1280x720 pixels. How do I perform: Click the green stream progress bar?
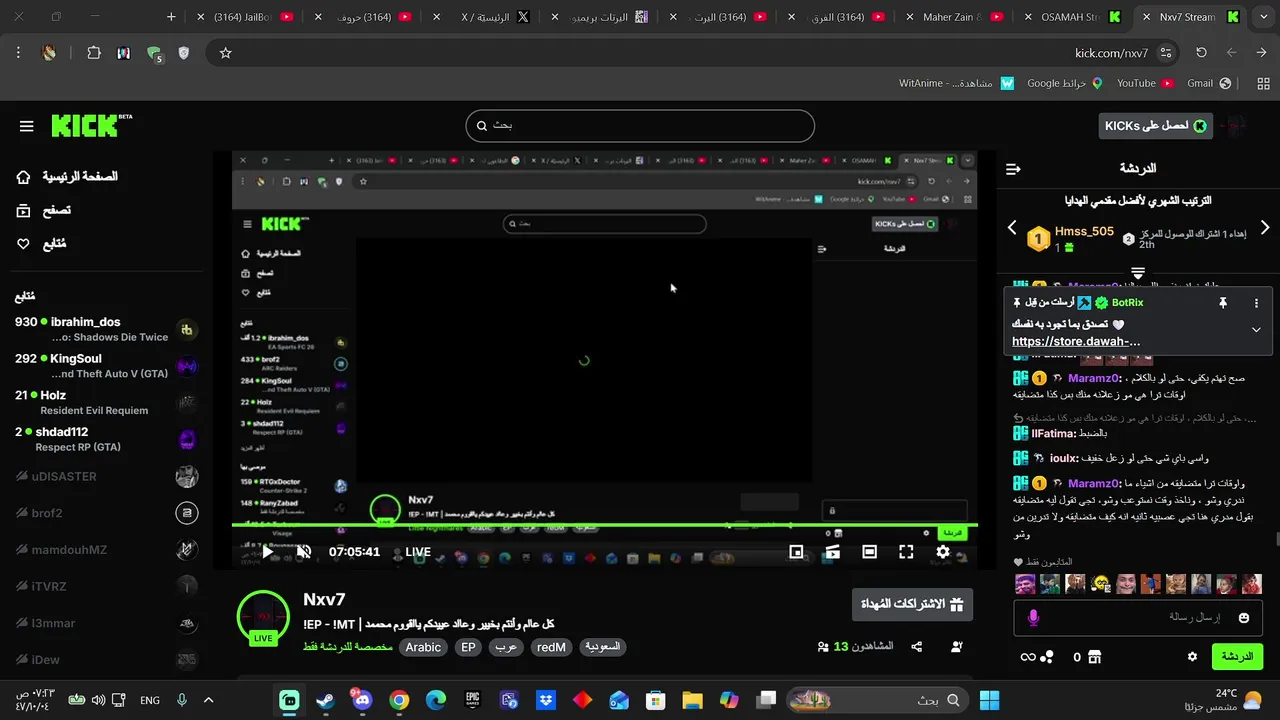pyautogui.click(x=604, y=525)
